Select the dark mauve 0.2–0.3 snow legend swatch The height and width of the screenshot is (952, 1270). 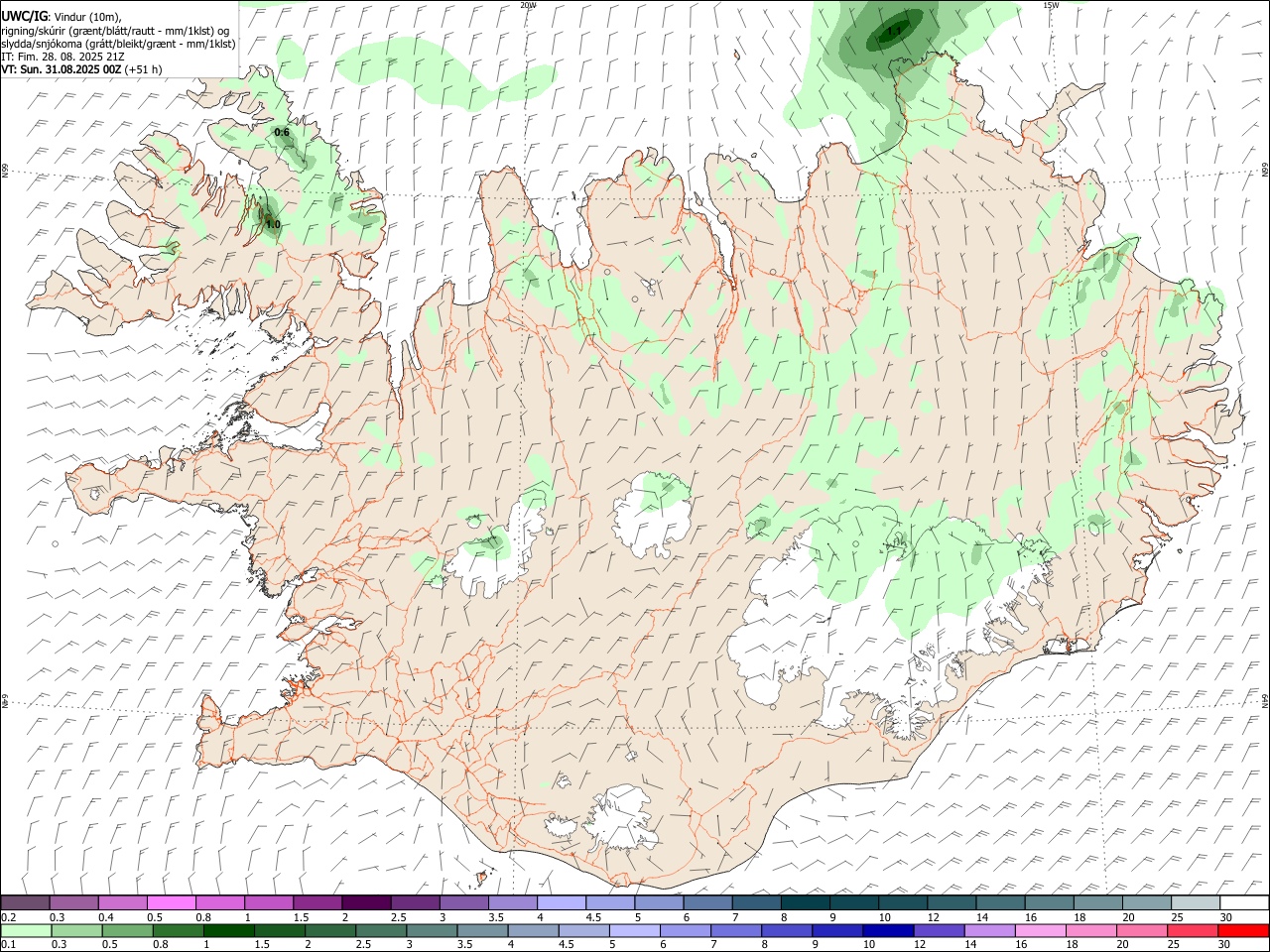(26, 902)
